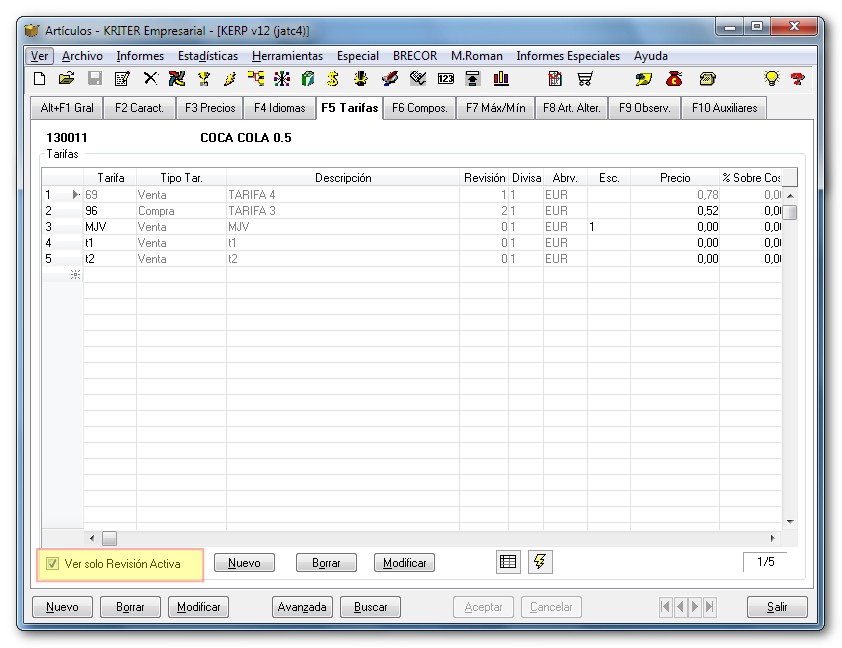Image resolution: width=842 pixels, height=648 pixels.
Task: Open the Herramientas menu
Action: coord(287,56)
